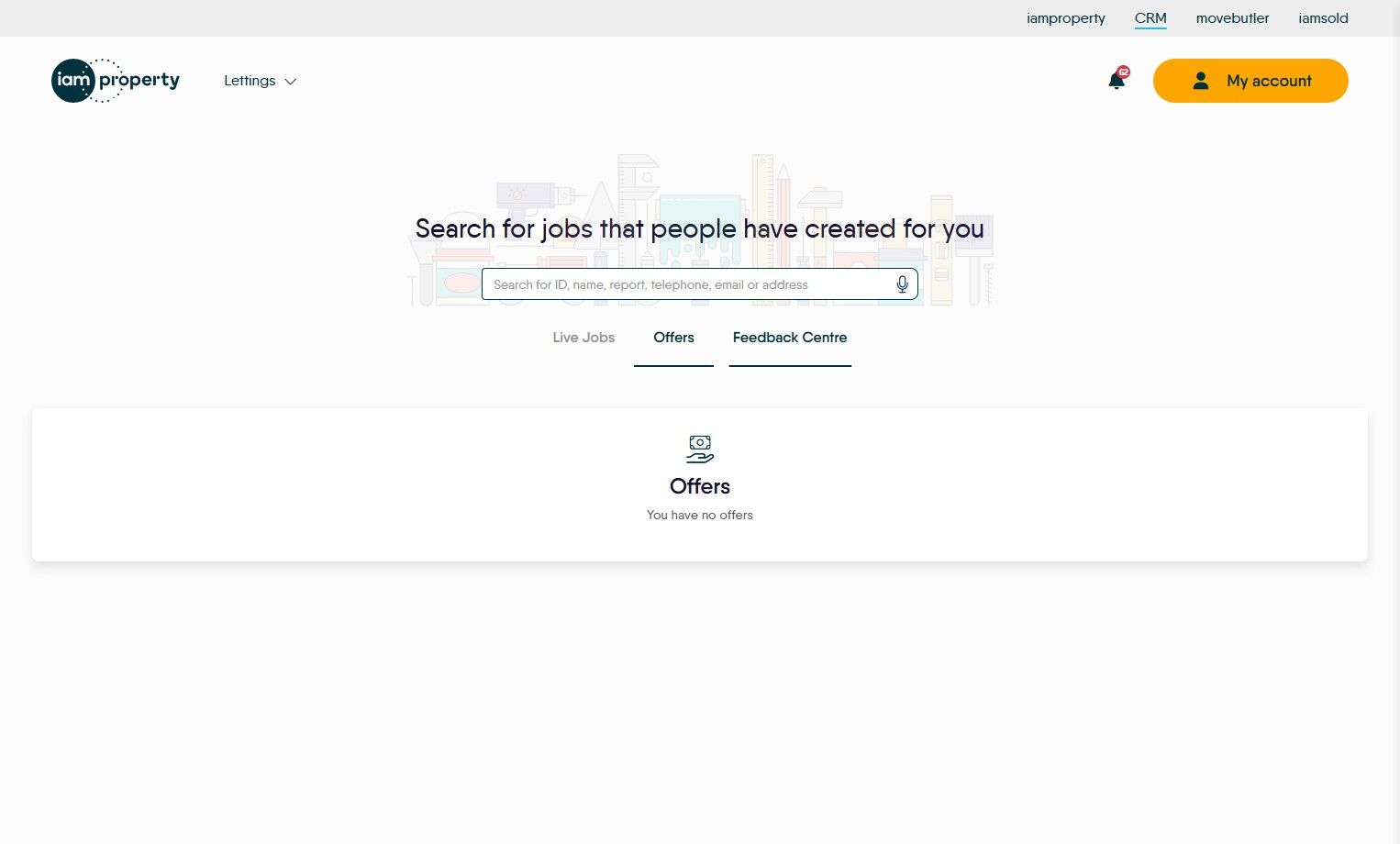This screenshot has width=1400, height=844.
Task: Click the 'Search for jobs' page heading
Action: coord(700,228)
